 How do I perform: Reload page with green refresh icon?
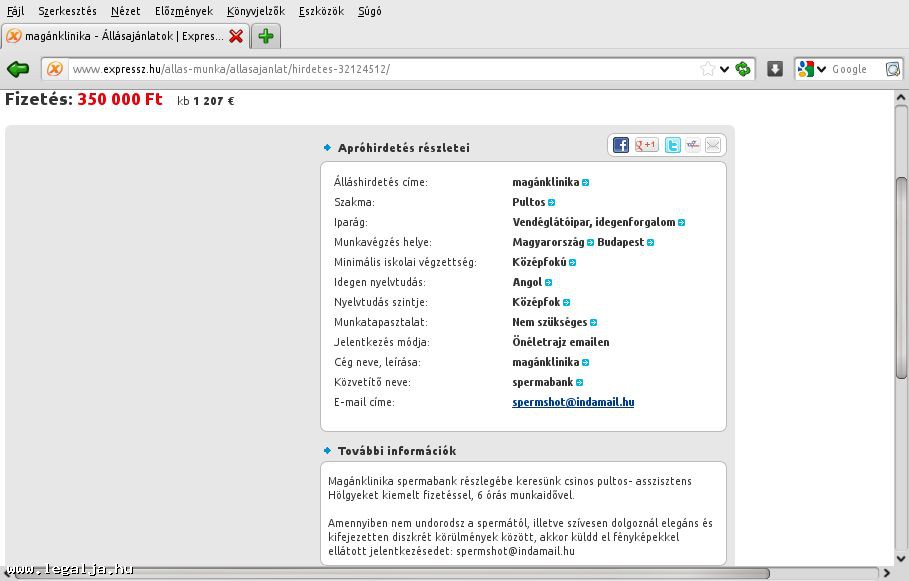[x=743, y=69]
